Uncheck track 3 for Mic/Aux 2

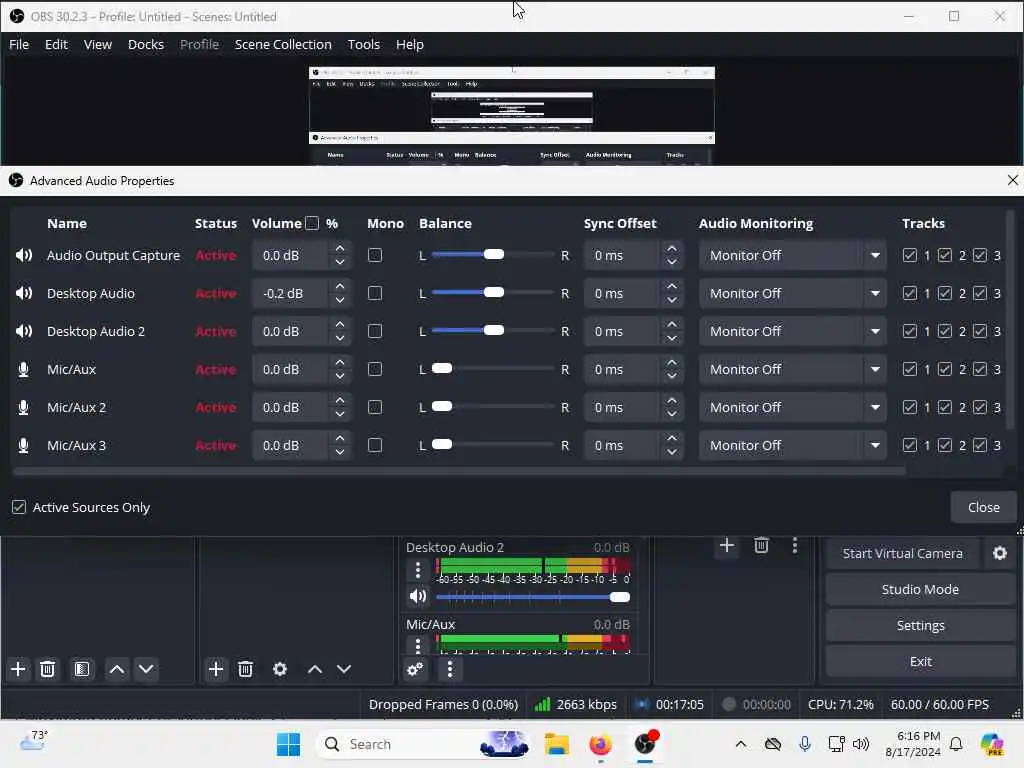coord(980,408)
